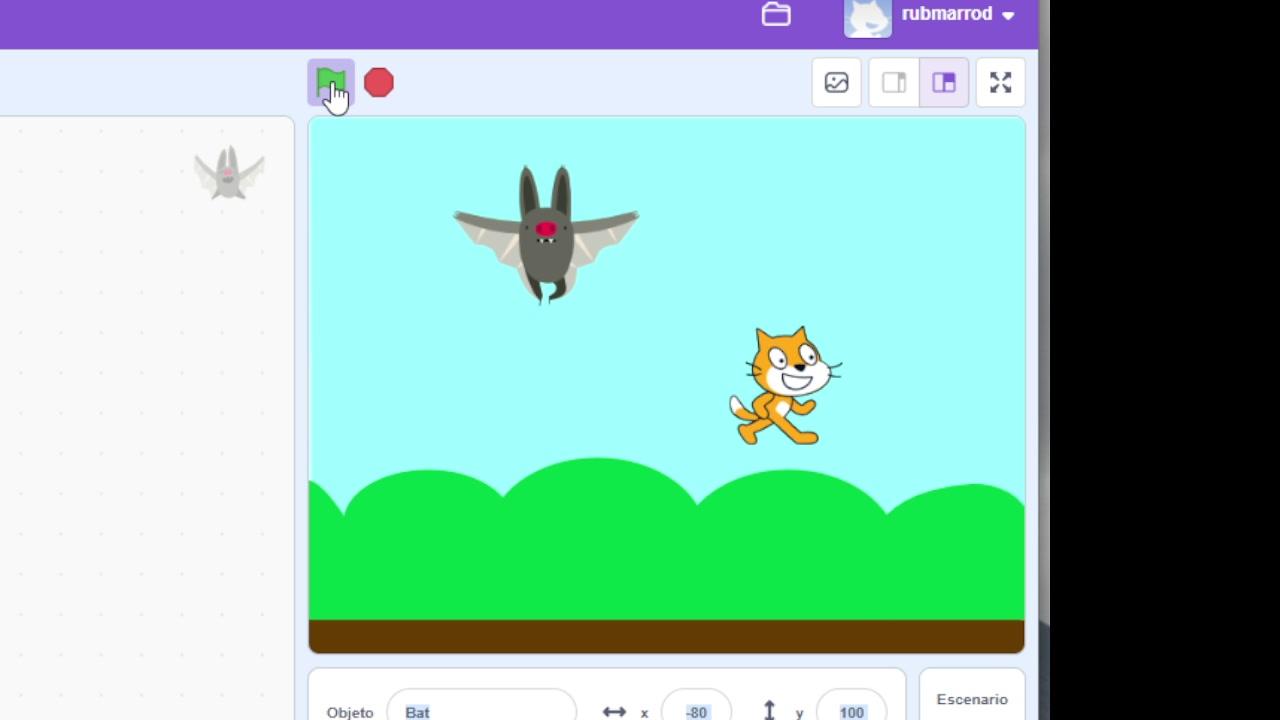This screenshot has height=720, width=1280.
Task: Enter full screen stage mode
Action: [1001, 82]
